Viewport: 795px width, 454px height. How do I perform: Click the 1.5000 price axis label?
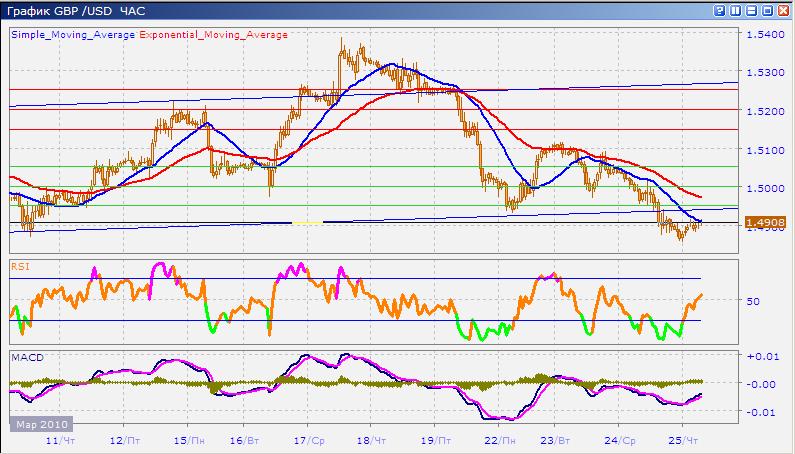pos(765,188)
